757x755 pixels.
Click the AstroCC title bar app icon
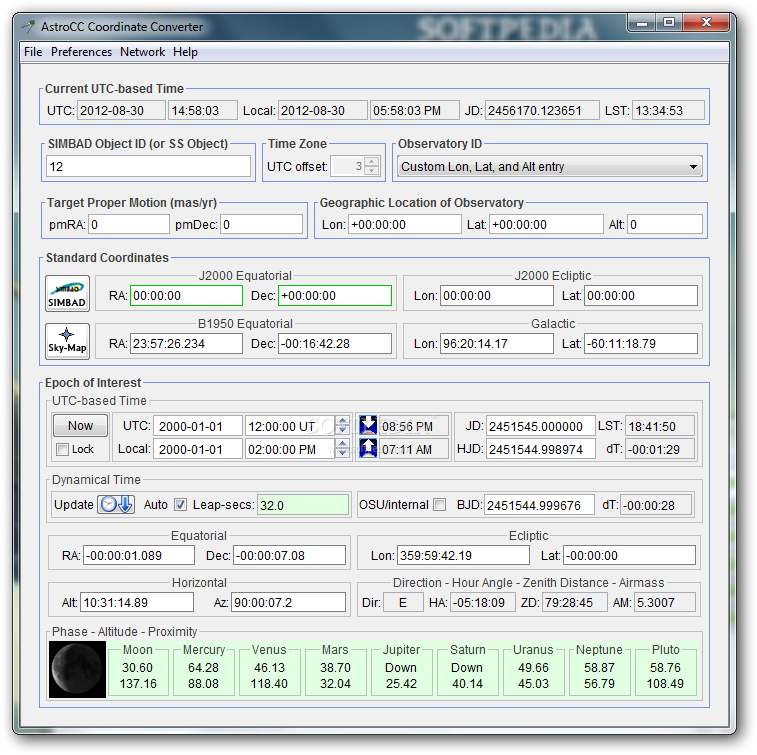click(x=28, y=27)
